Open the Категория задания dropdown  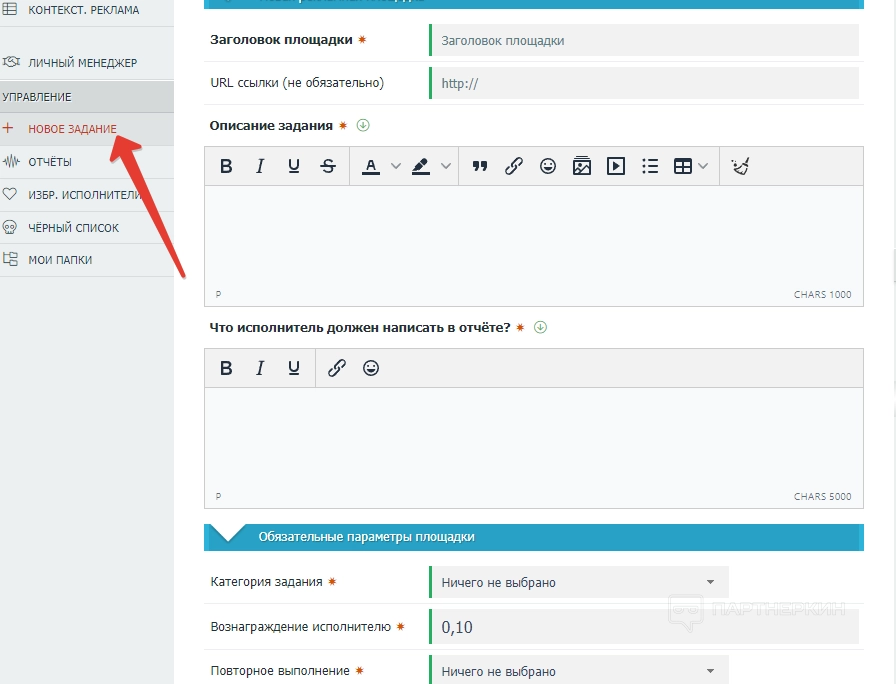pyautogui.click(x=579, y=582)
